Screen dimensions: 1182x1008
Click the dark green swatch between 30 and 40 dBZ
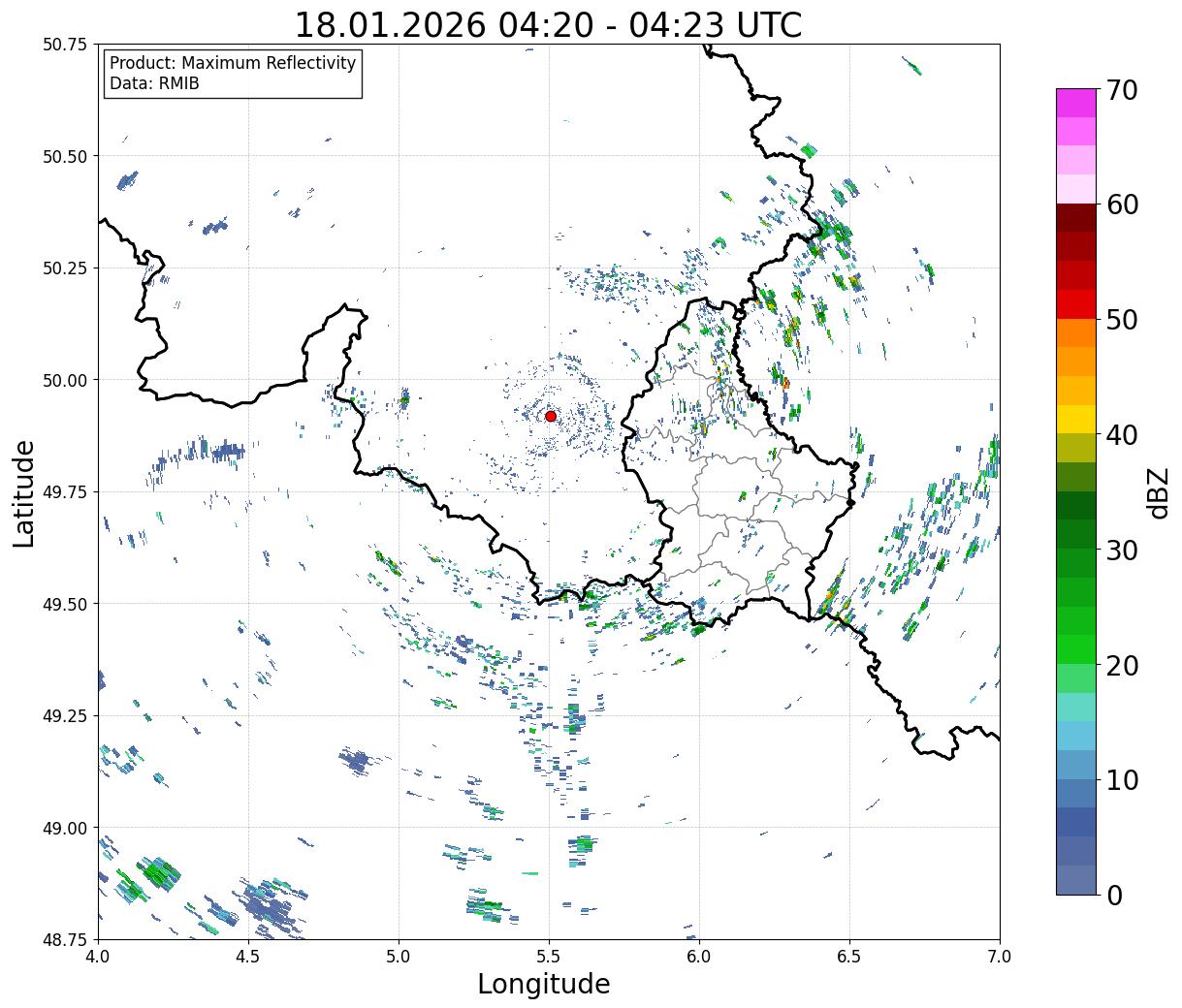tap(1076, 506)
